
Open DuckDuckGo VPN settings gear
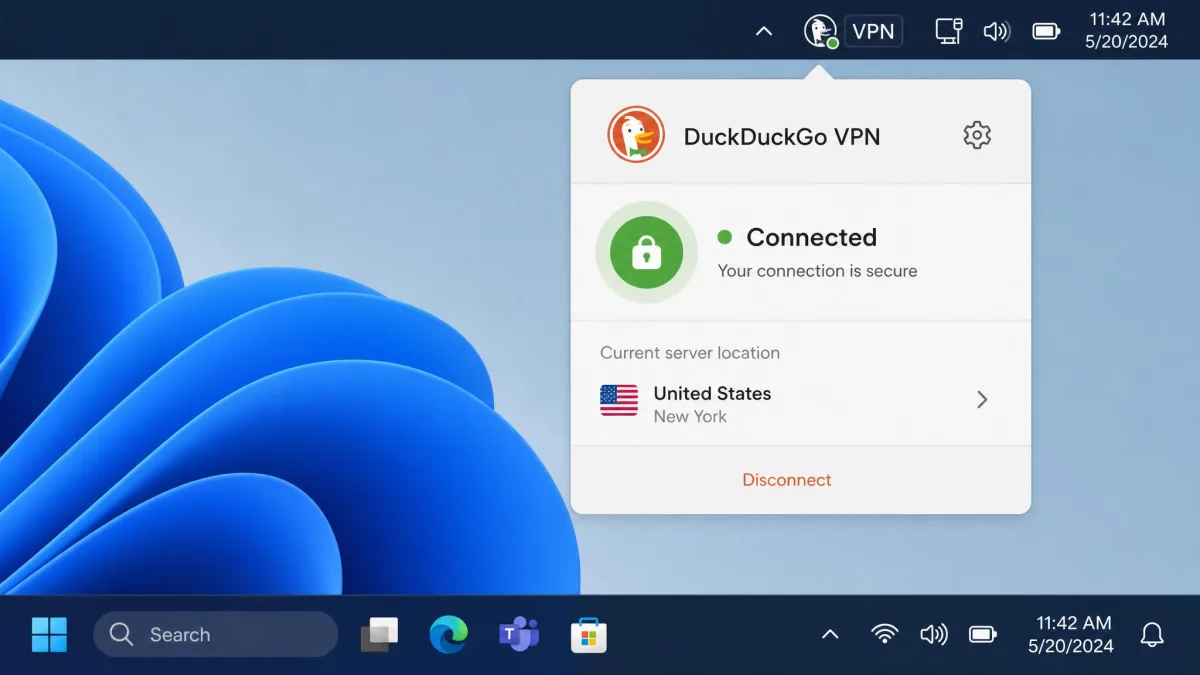(x=977, y=135)
